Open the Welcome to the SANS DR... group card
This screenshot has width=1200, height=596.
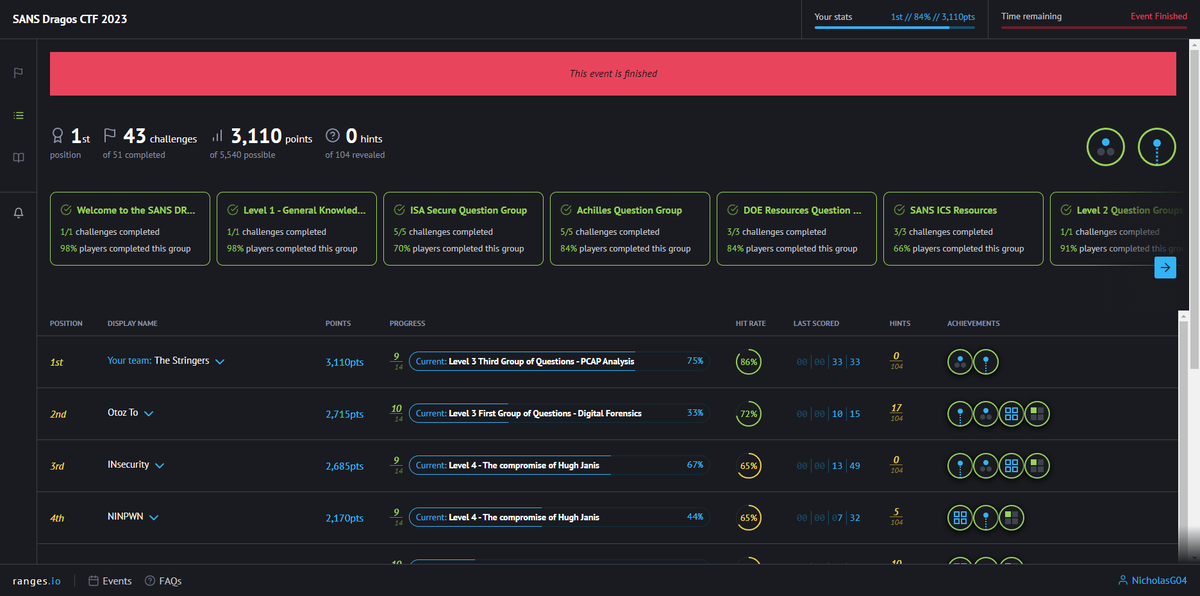pyautogui.click(x=130, y=229)
